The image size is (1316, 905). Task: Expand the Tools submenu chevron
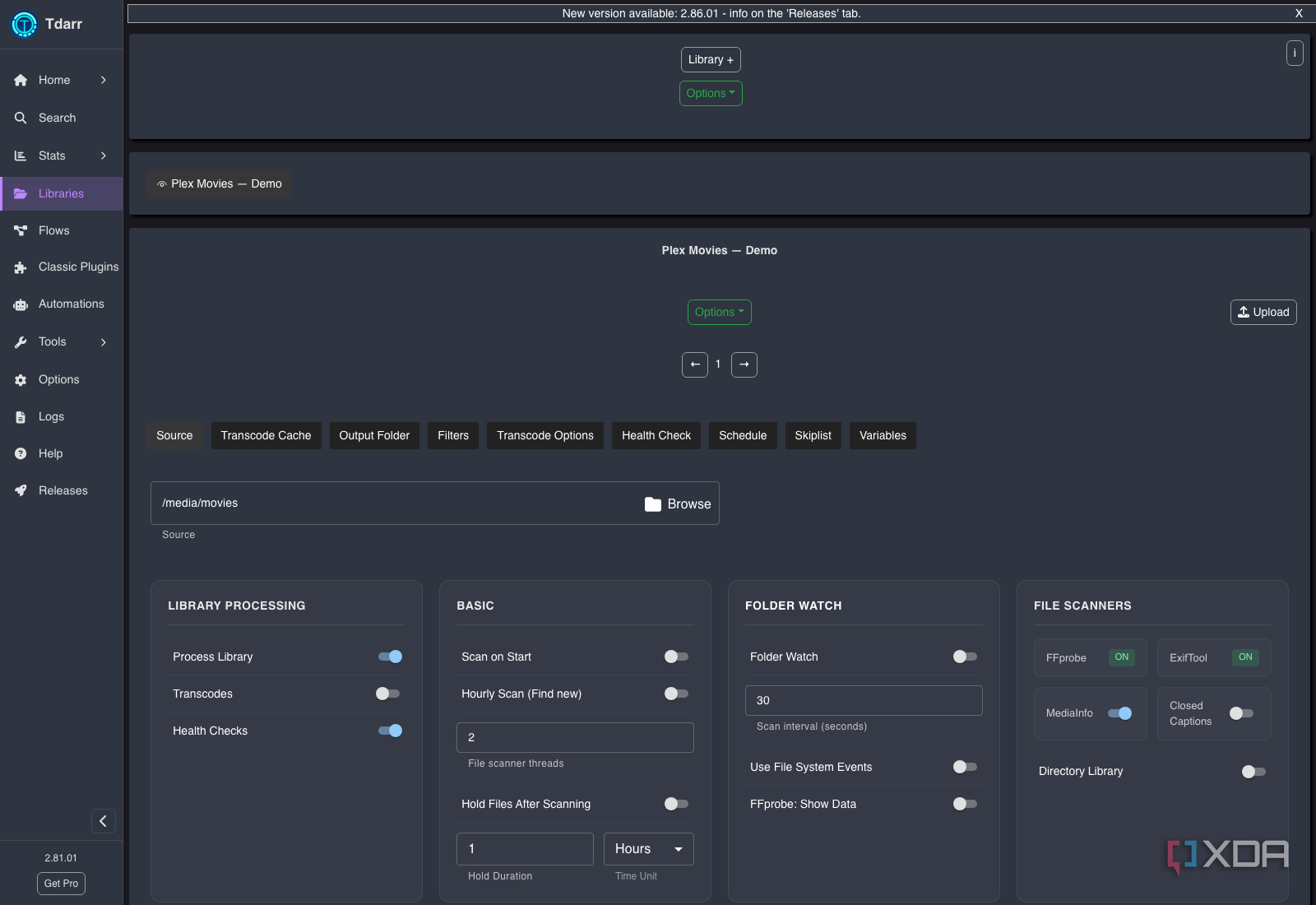coord(104,341)
